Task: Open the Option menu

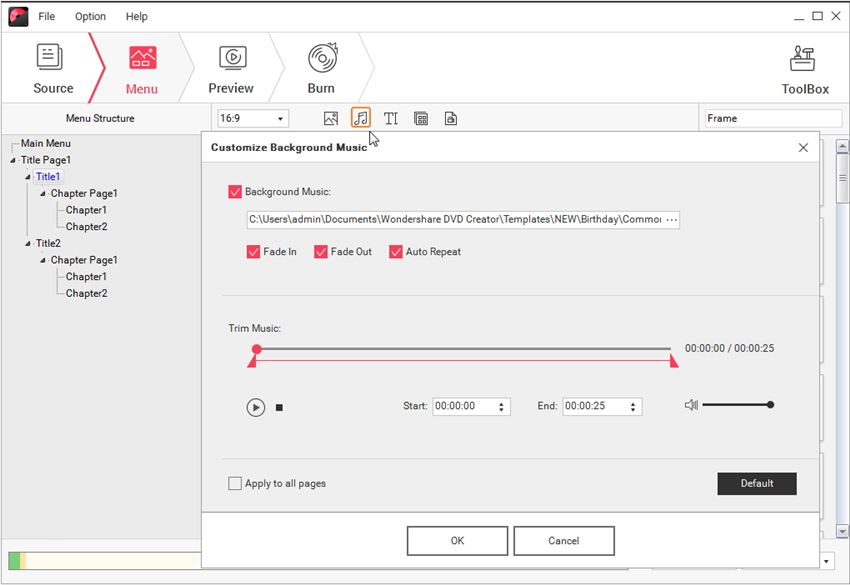Action: (90, 16)
